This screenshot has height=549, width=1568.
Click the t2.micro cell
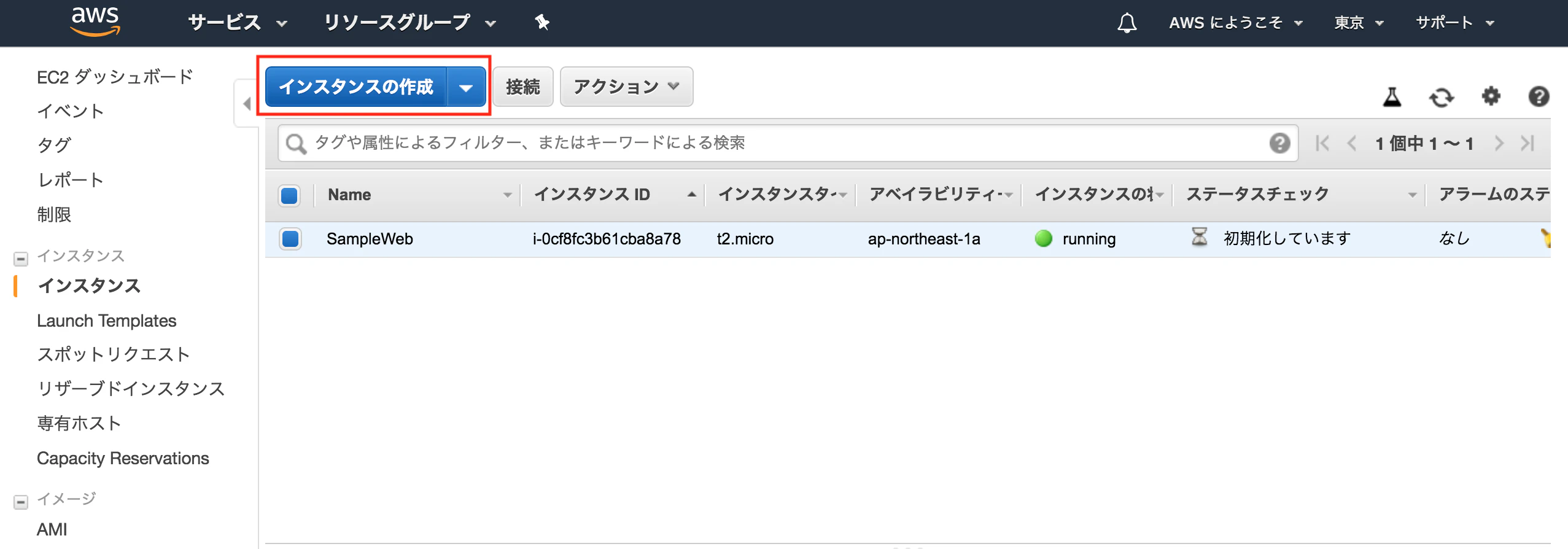[745, 239]
